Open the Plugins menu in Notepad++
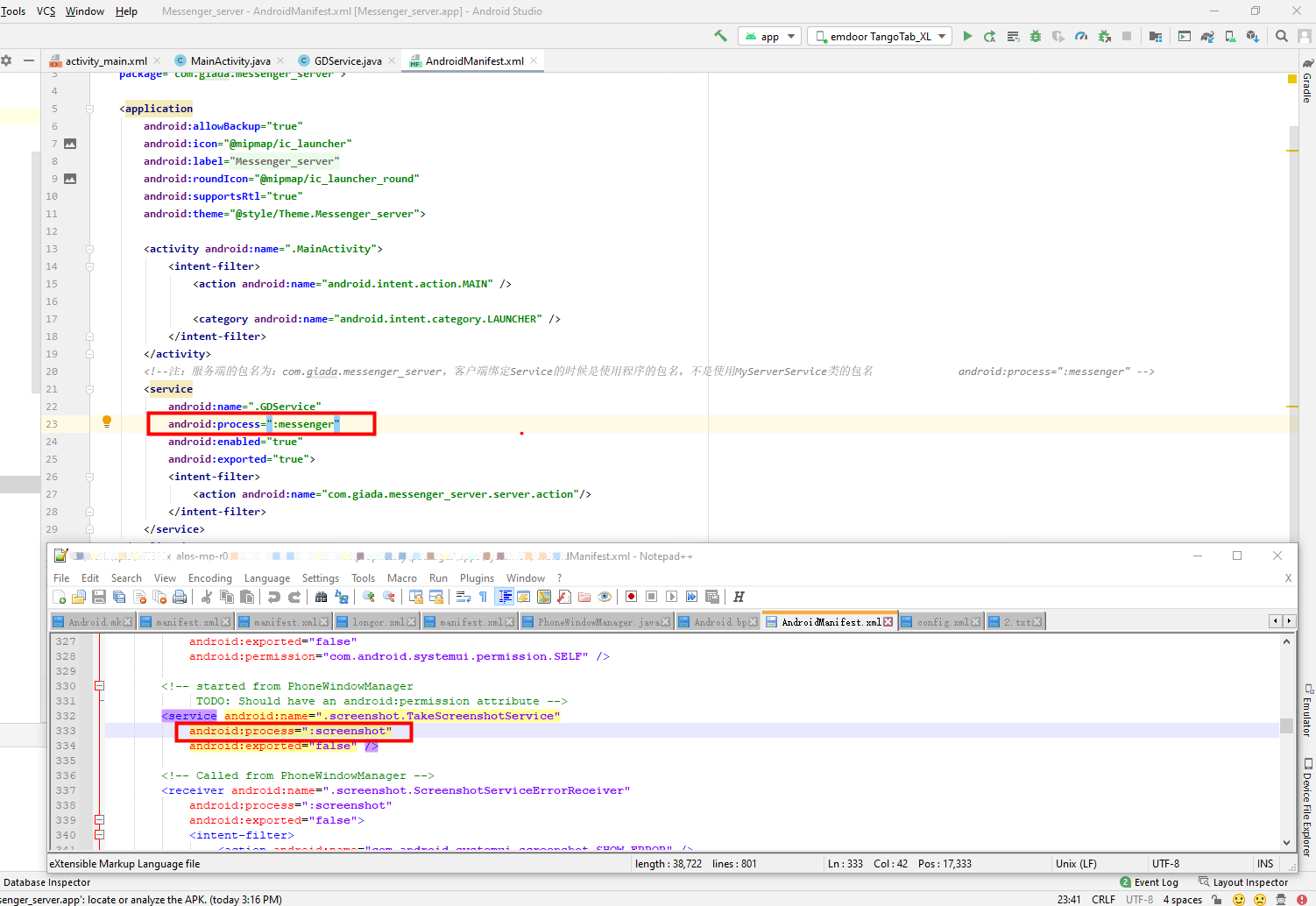This screenshot has width=1316, height=906. coord(477,578)
